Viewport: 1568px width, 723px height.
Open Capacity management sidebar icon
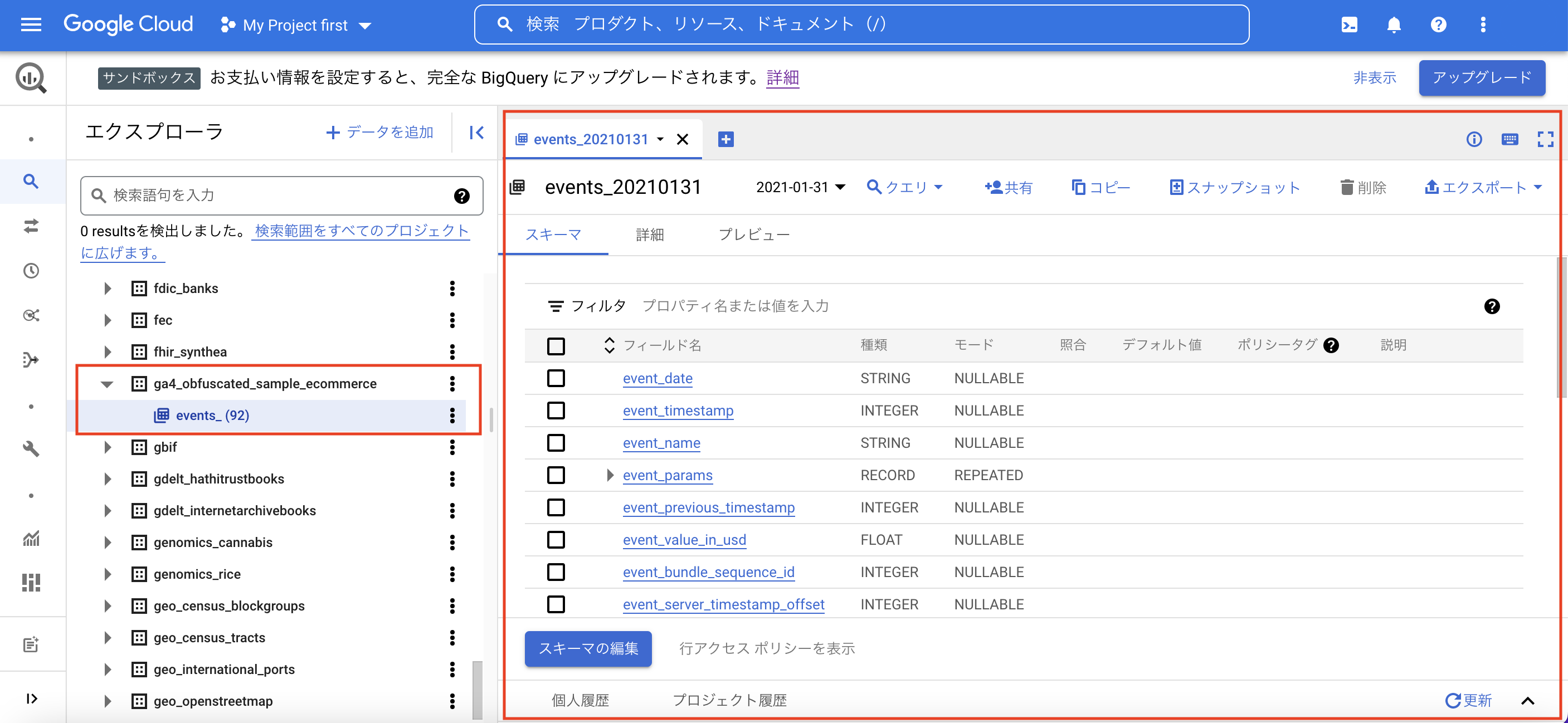(31, 583)
